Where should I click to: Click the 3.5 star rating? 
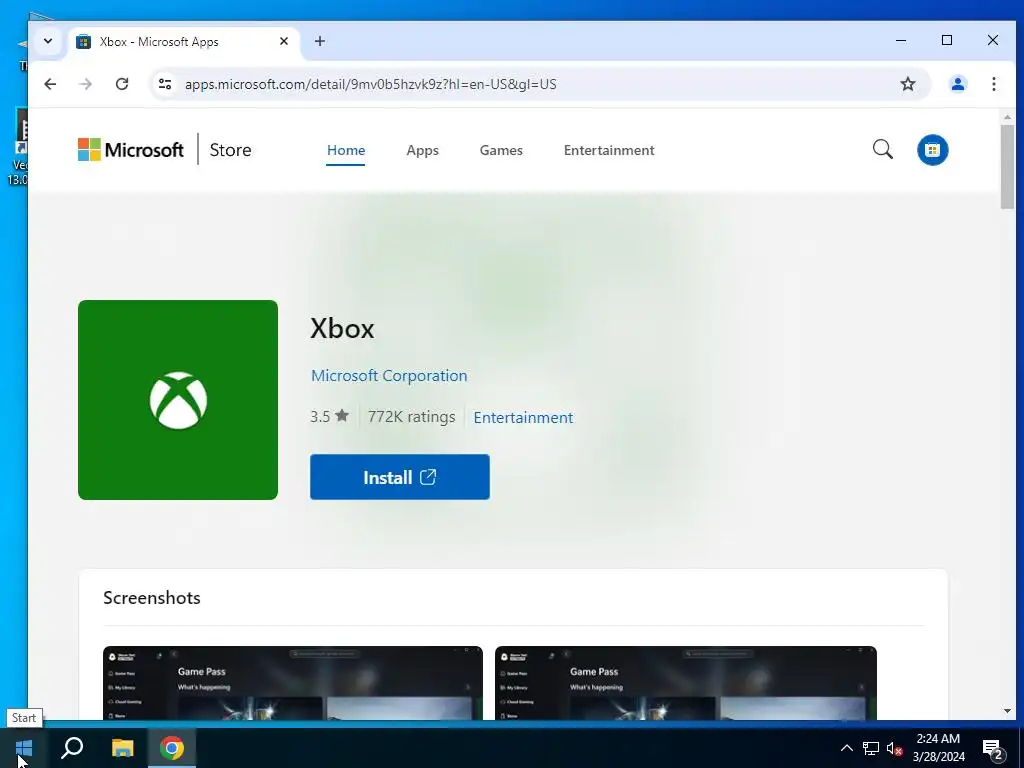[x=329, y=417]
